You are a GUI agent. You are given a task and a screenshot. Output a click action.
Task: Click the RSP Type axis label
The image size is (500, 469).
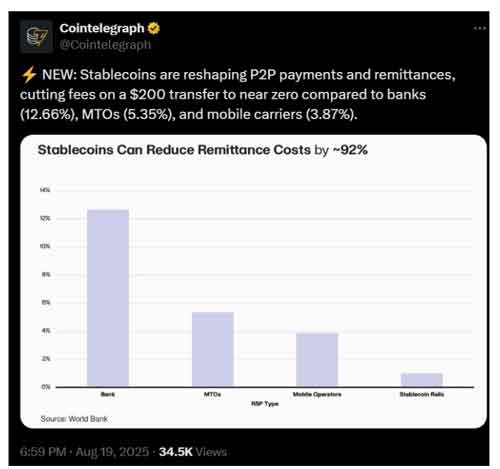click(x=265, y=404)
